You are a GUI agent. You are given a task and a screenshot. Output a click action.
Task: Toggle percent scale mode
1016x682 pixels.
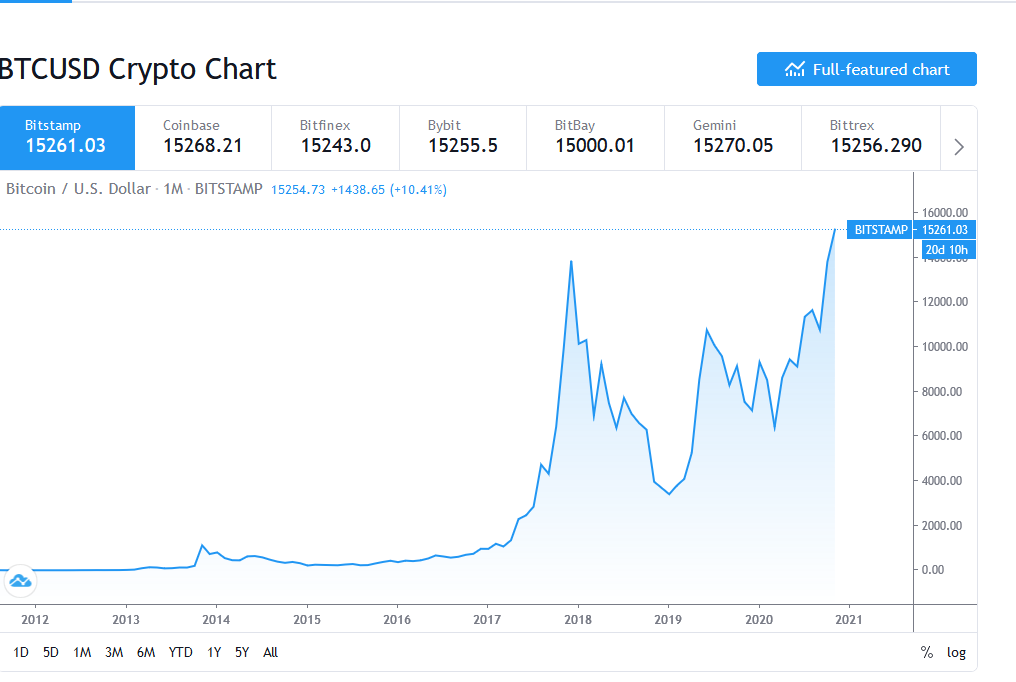927,653
